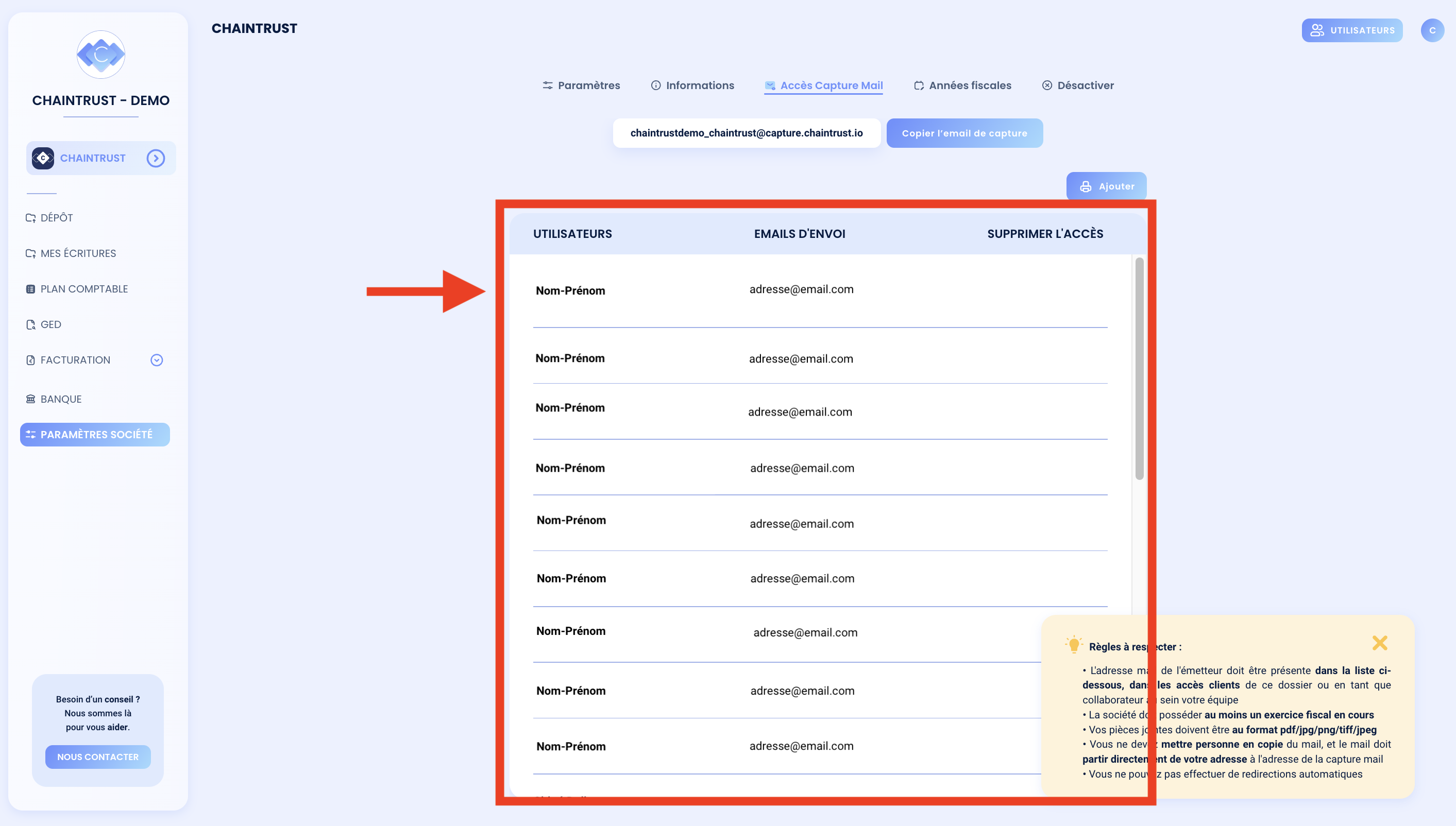Click the Accès Capture Mail envelope icon
The image size is (1456, 826).
pyautogui.click(x=770, y=85)
